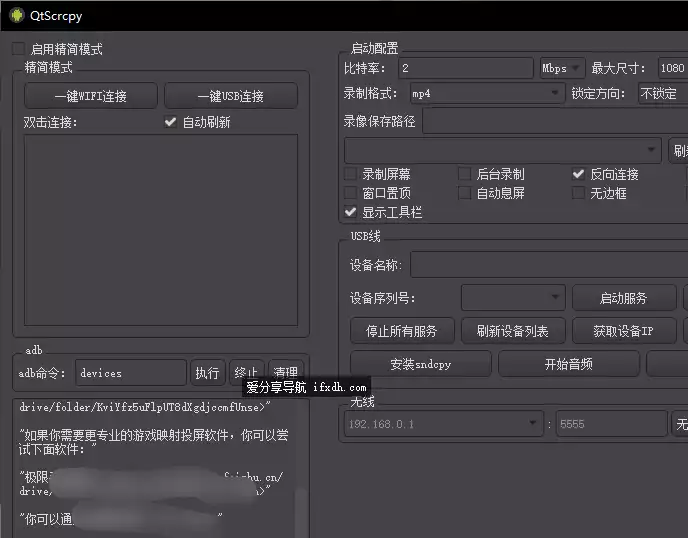688x538 pixels.
Task: Click the adb命令 devices input field
Action: [131, 373]
